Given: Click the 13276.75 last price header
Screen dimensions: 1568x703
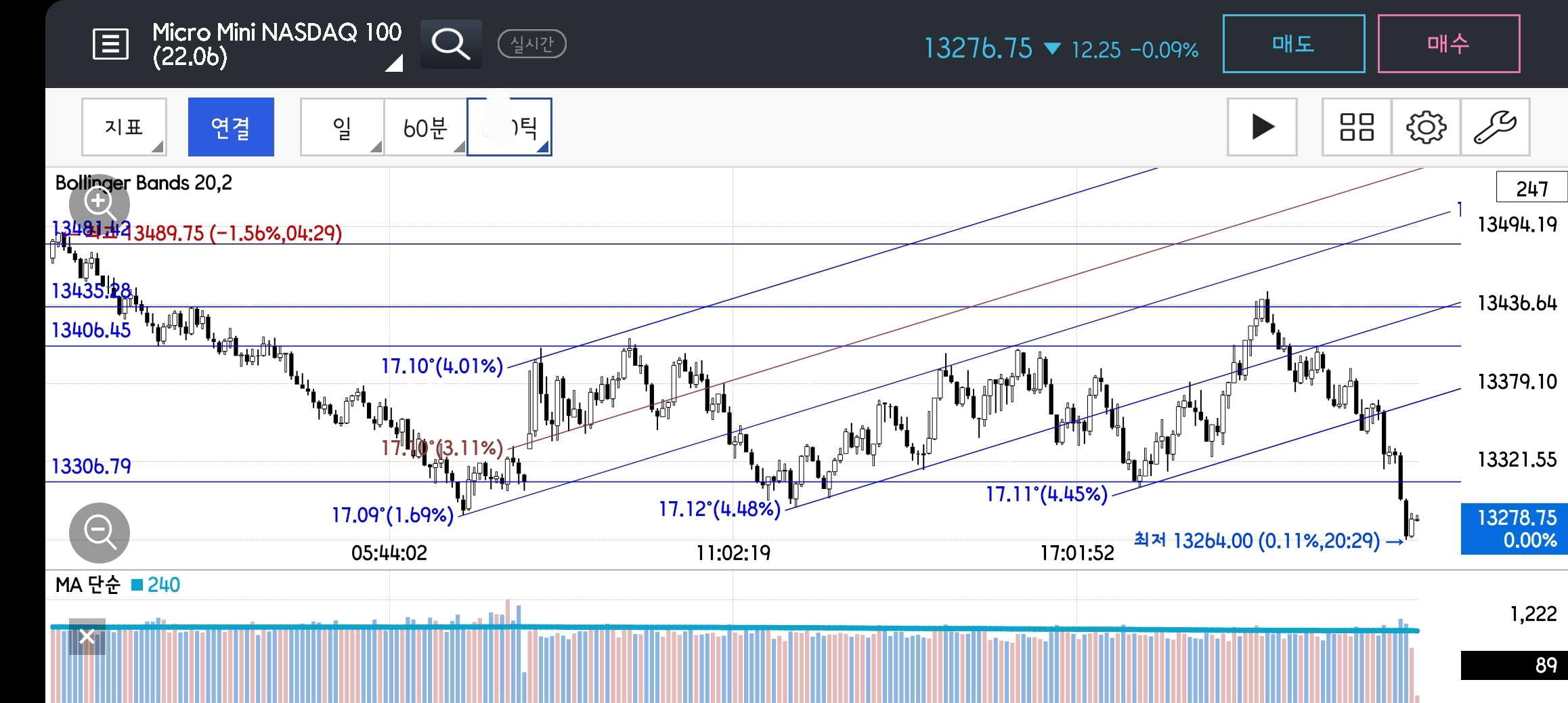Looking at the screenshot, I should click(x=978, y=49).
